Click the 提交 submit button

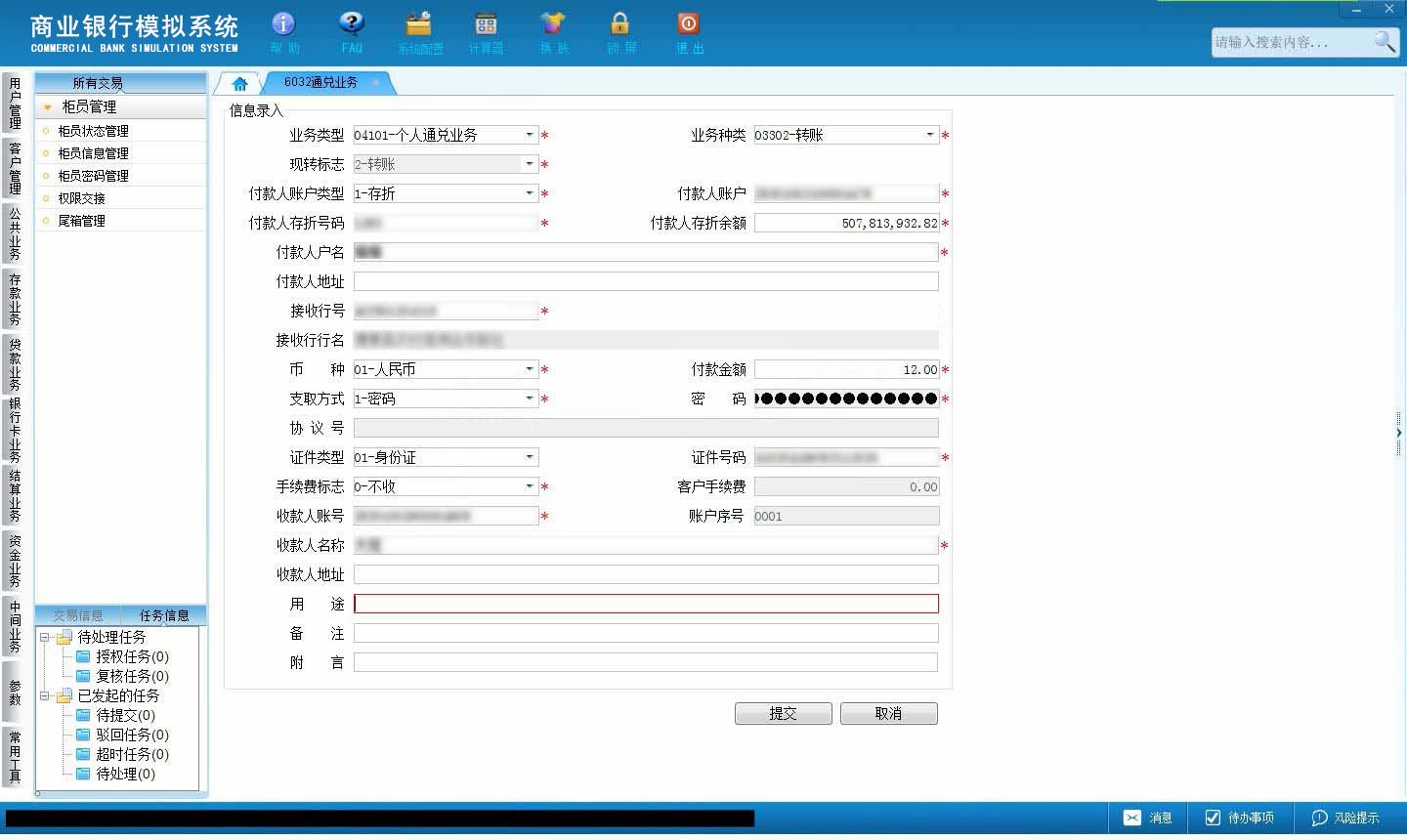point(784,713)
